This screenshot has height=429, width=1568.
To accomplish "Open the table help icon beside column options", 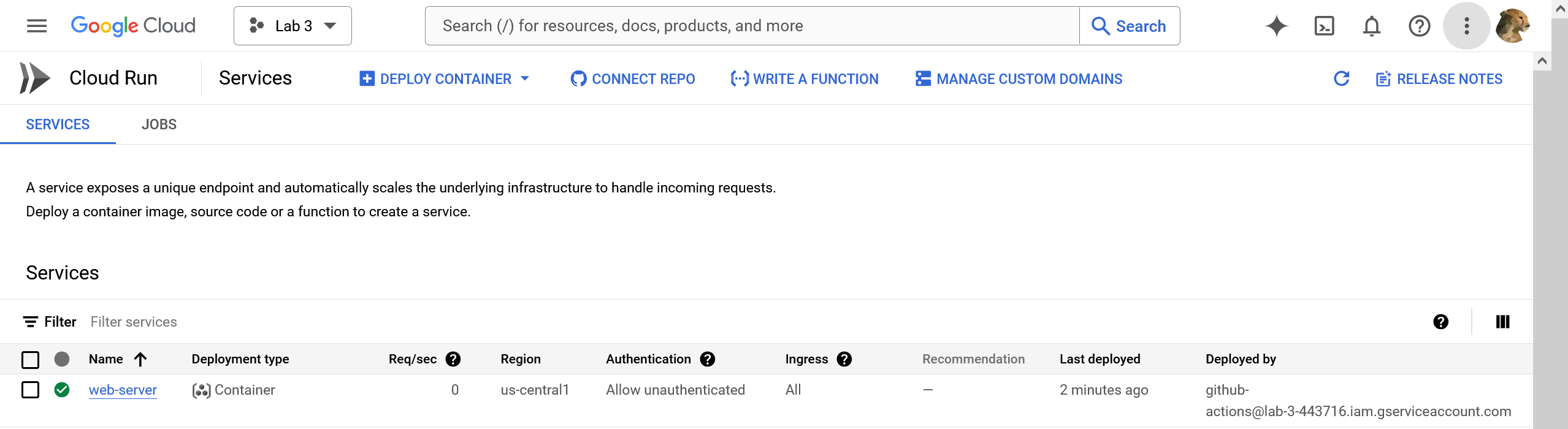I will point(1440,322).
